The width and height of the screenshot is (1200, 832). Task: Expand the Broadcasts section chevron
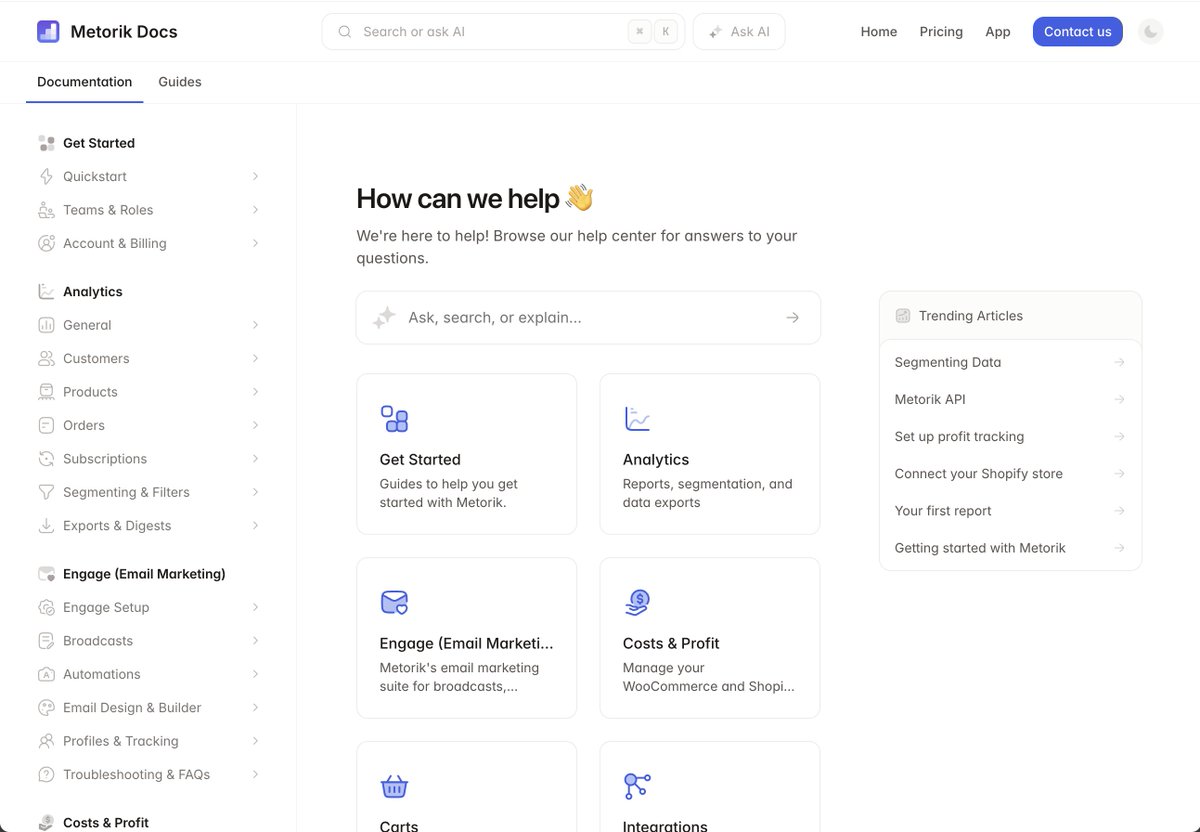(255, 641)
